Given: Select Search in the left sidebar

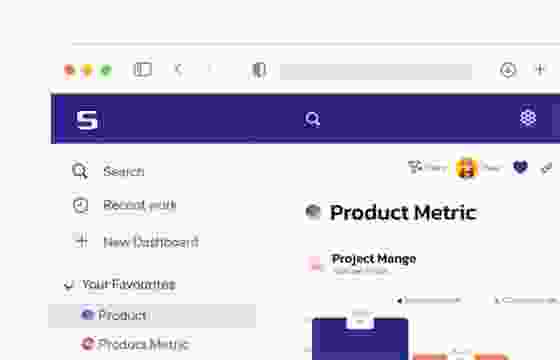Looking at the screenshot, I should pyautogui.click(x=109, y=171).
